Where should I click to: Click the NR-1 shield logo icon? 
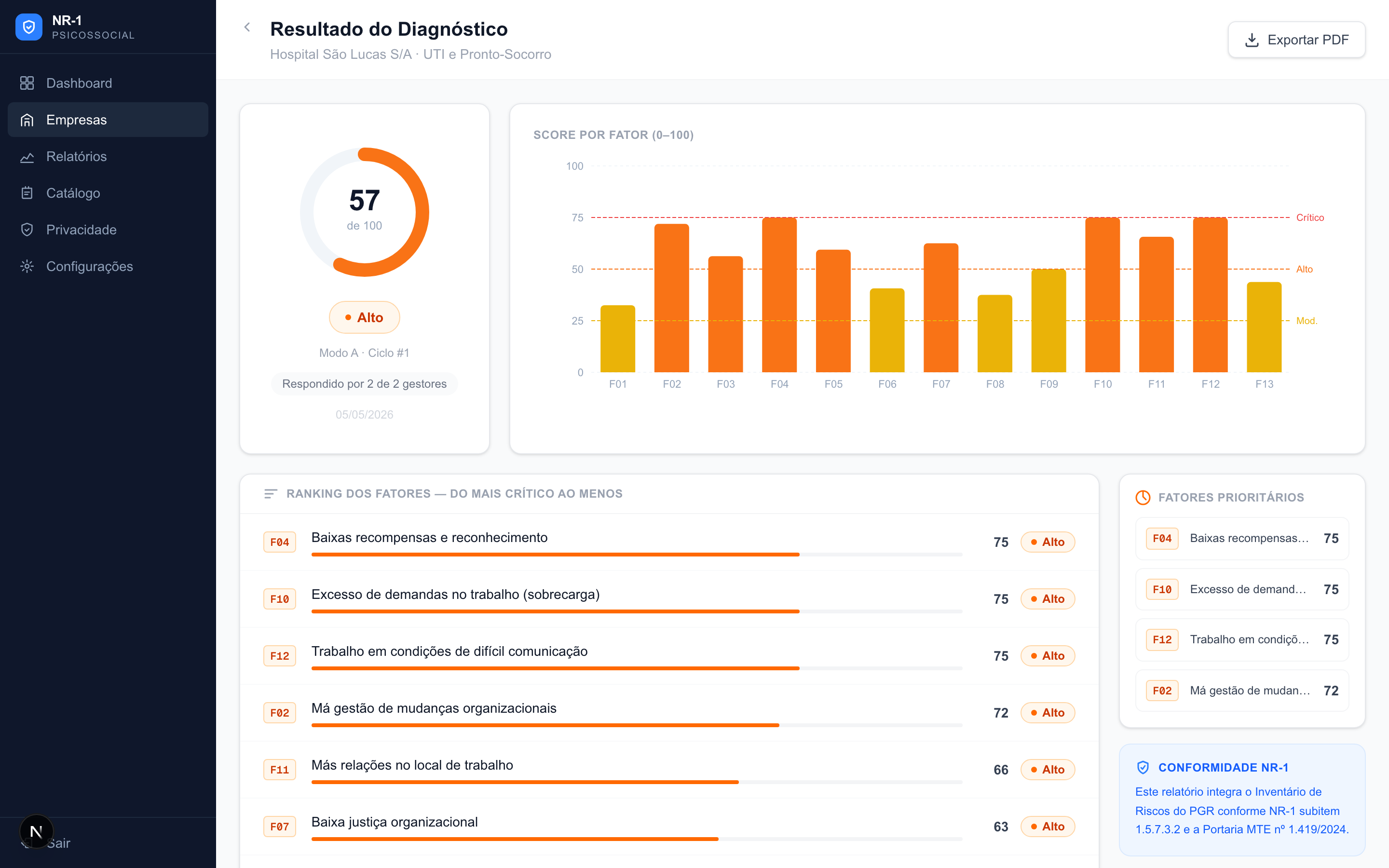pos(29,27)
